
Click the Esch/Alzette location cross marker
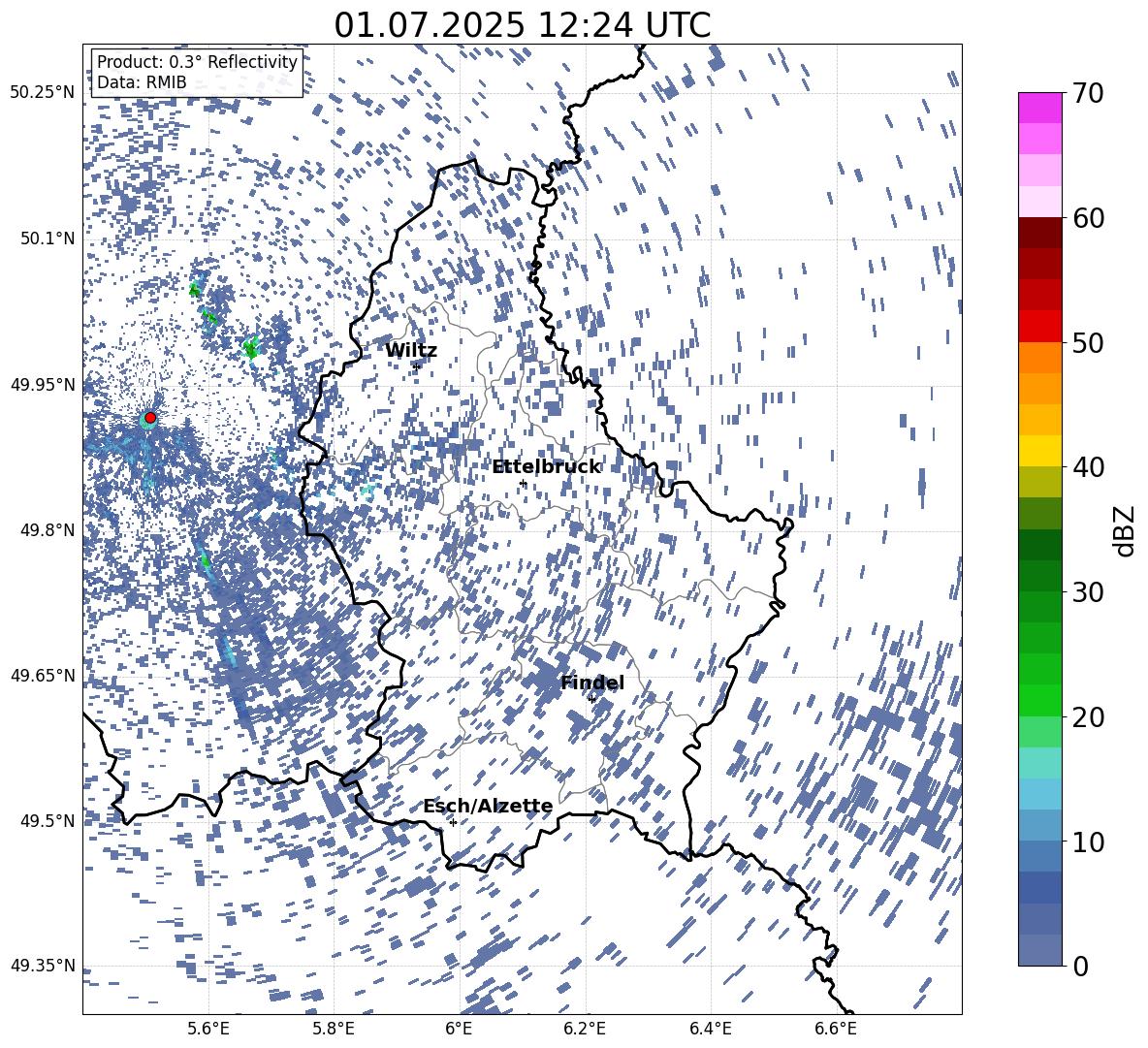coord(453,822)
